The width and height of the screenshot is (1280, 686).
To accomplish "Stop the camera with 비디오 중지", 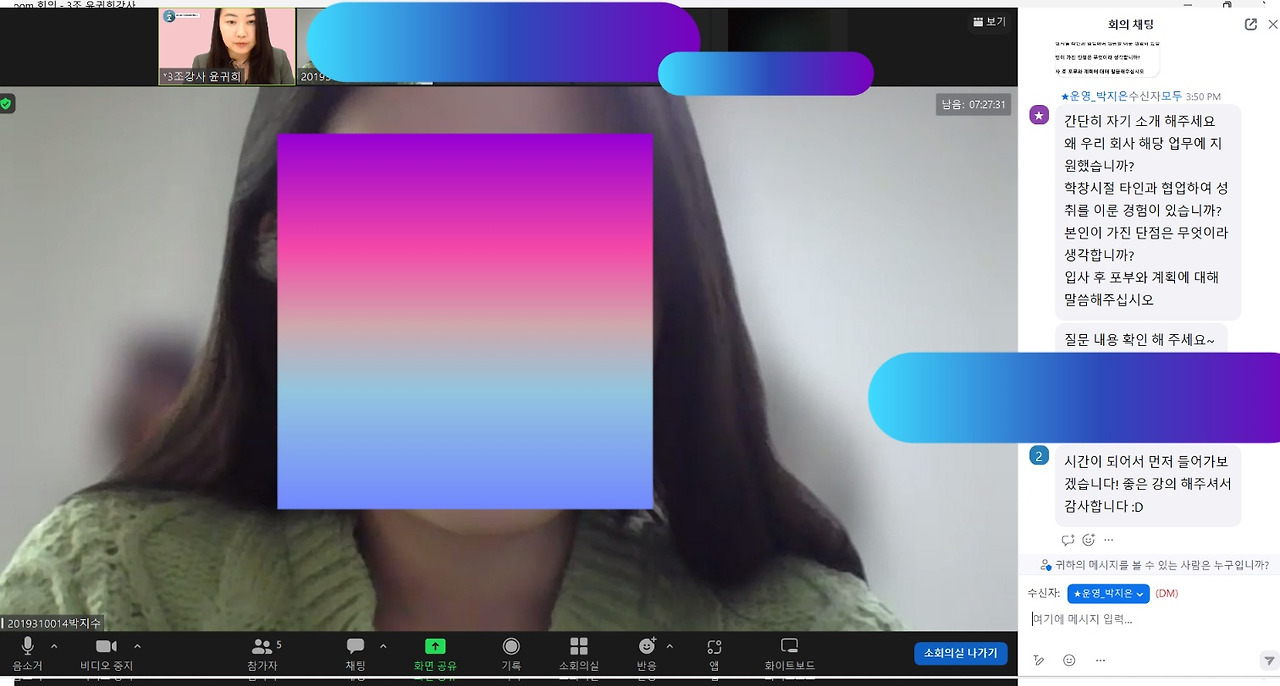I will (107, 654).
